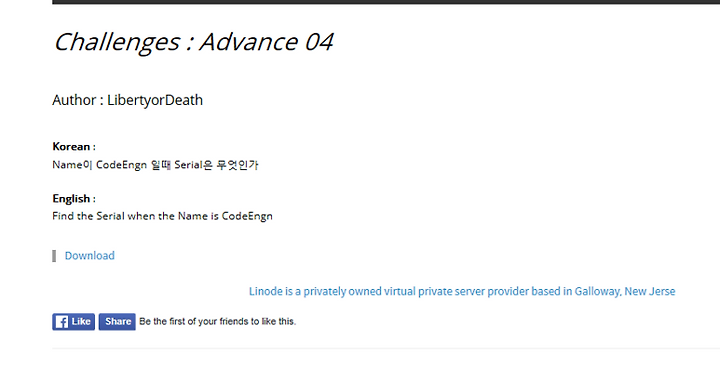Select the 'Challenges : Advance 04' heading
This screenshot has height=368, width=720.
tap(193, 42)
